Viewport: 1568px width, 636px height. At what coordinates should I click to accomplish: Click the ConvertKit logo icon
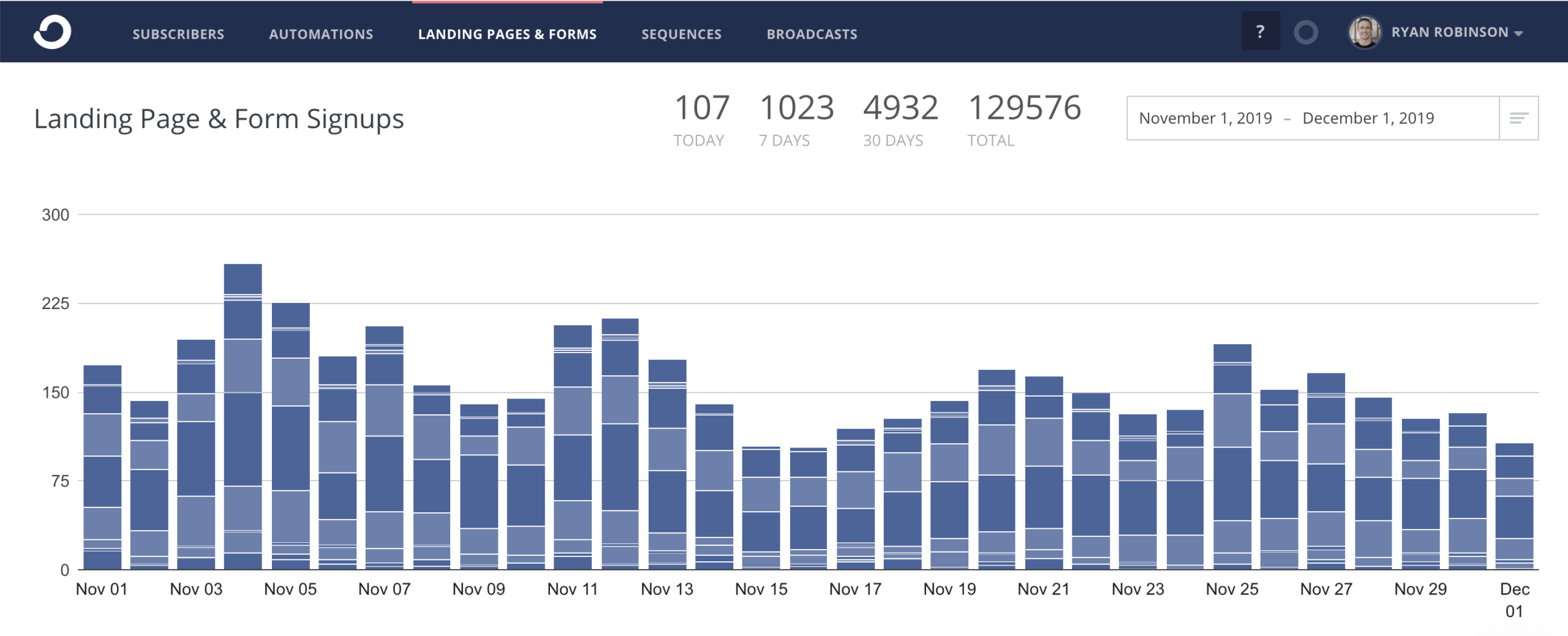tap(52, 32)
